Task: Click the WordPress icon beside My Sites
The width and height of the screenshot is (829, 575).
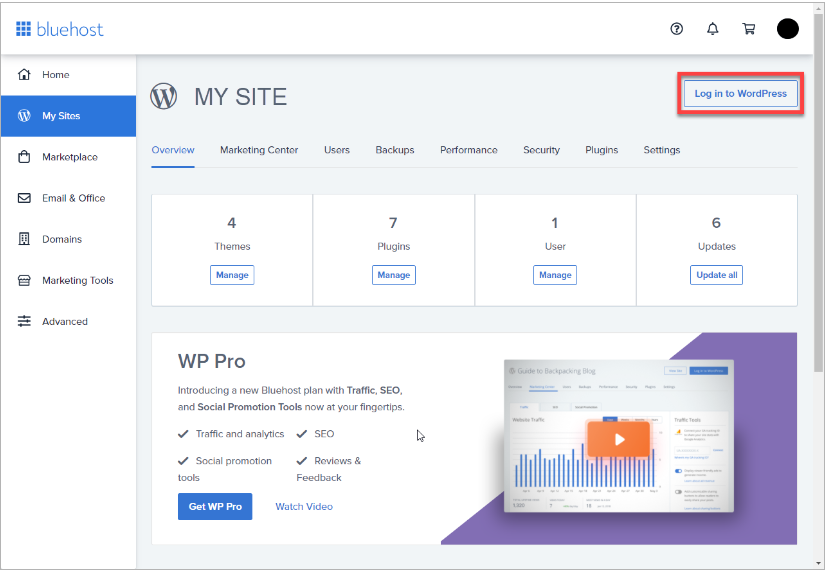Action: (24, 116)
